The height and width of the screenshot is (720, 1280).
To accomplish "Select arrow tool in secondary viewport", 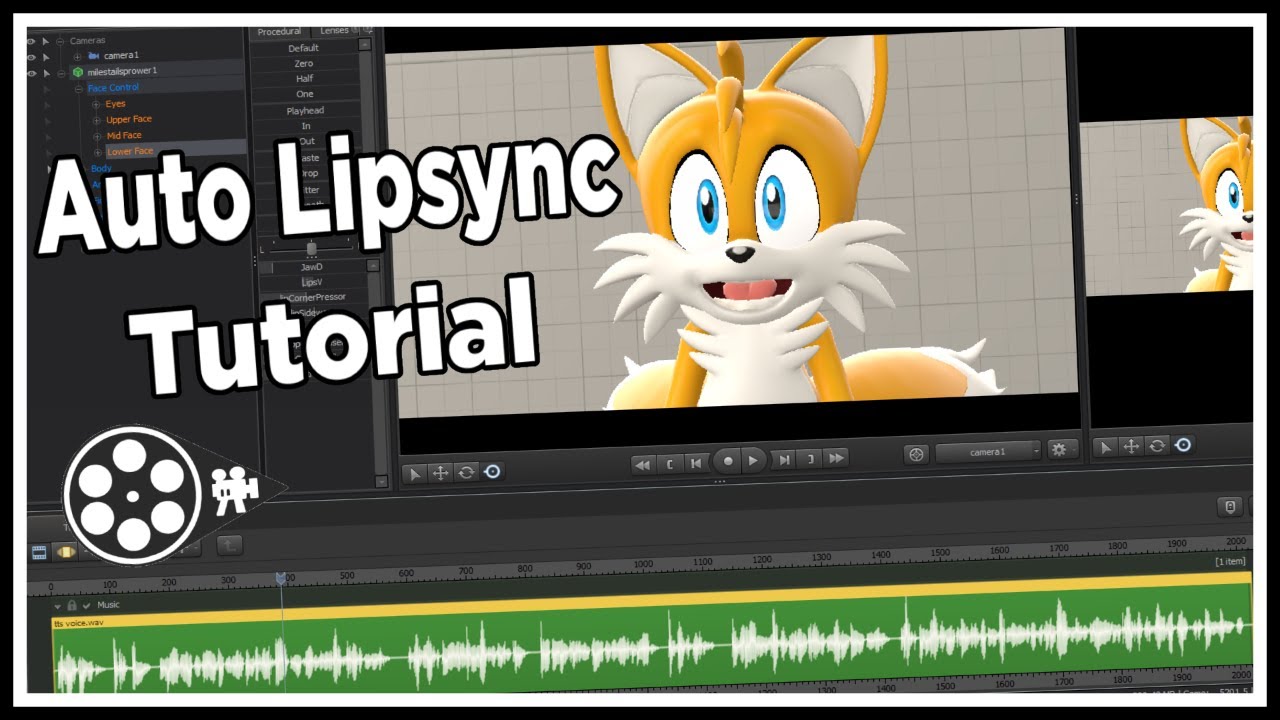I will point(1105,447).
